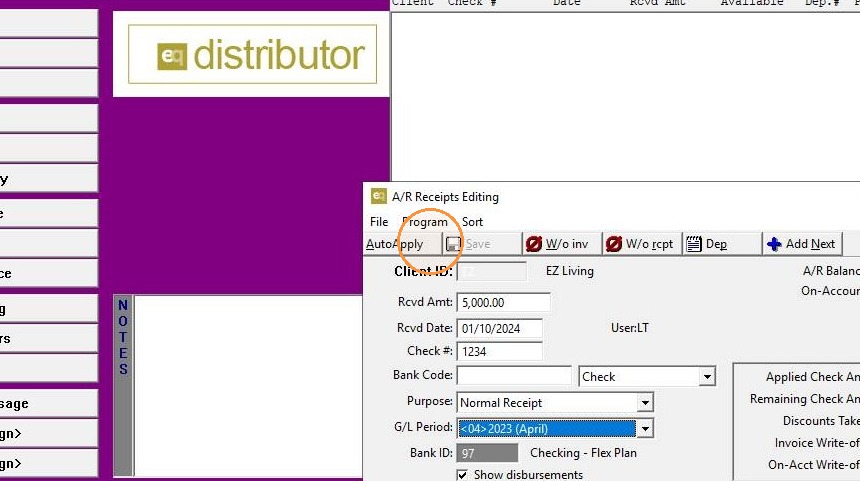Expand the G/L Period dropdown arrow

point(645,428)
